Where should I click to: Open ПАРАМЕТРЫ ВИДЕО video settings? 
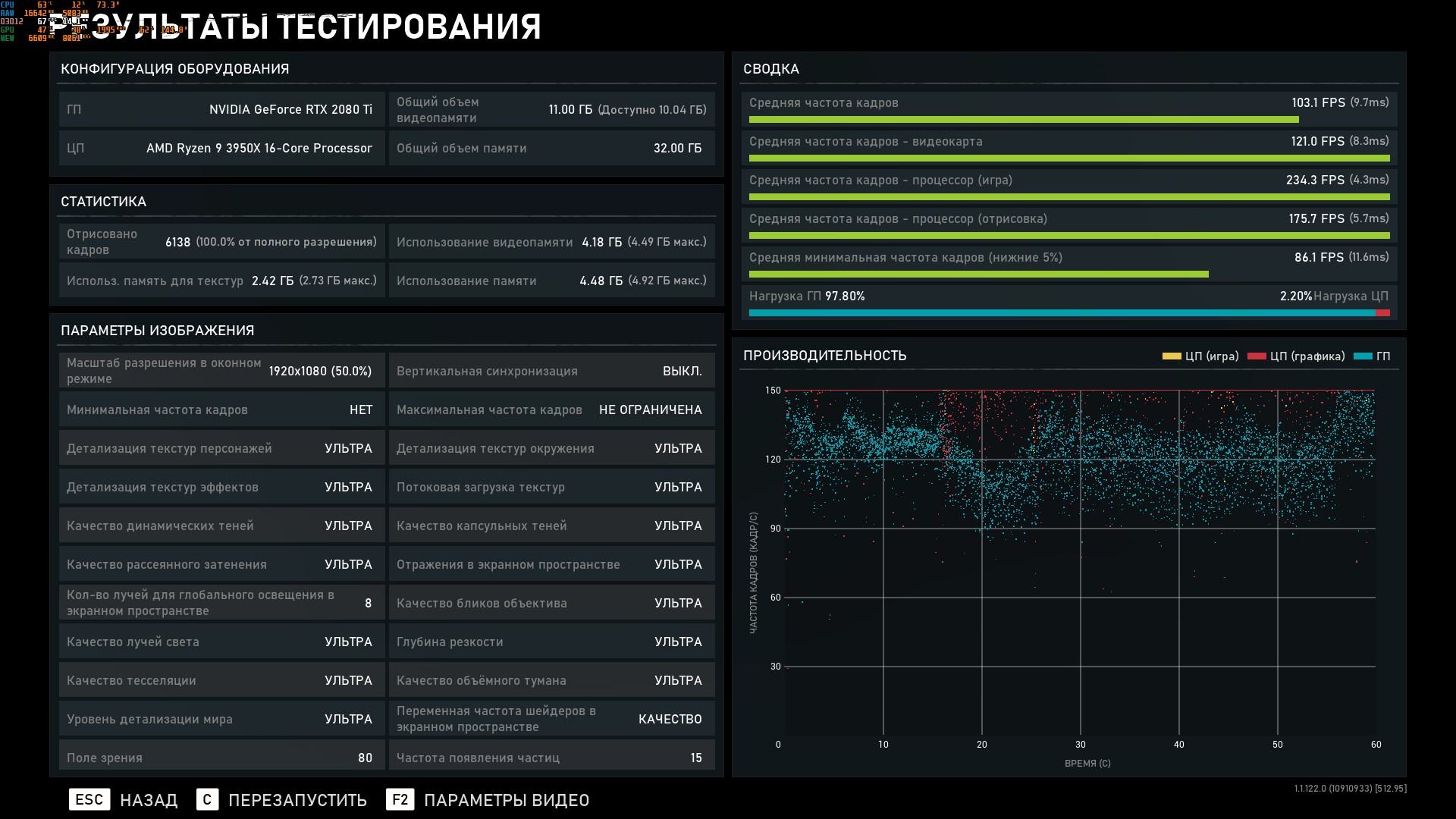(x=506, y=800)
